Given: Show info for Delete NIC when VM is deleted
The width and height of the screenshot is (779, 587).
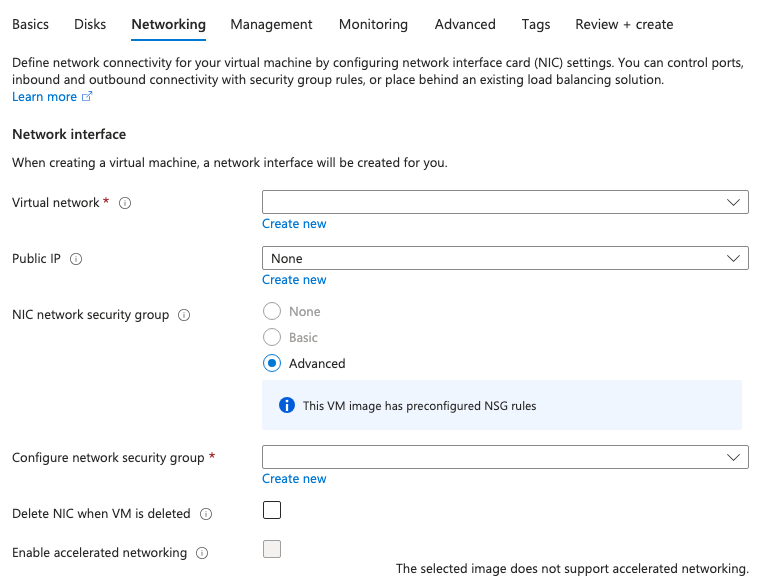Looking at the screenshot, I should [206, 514].
